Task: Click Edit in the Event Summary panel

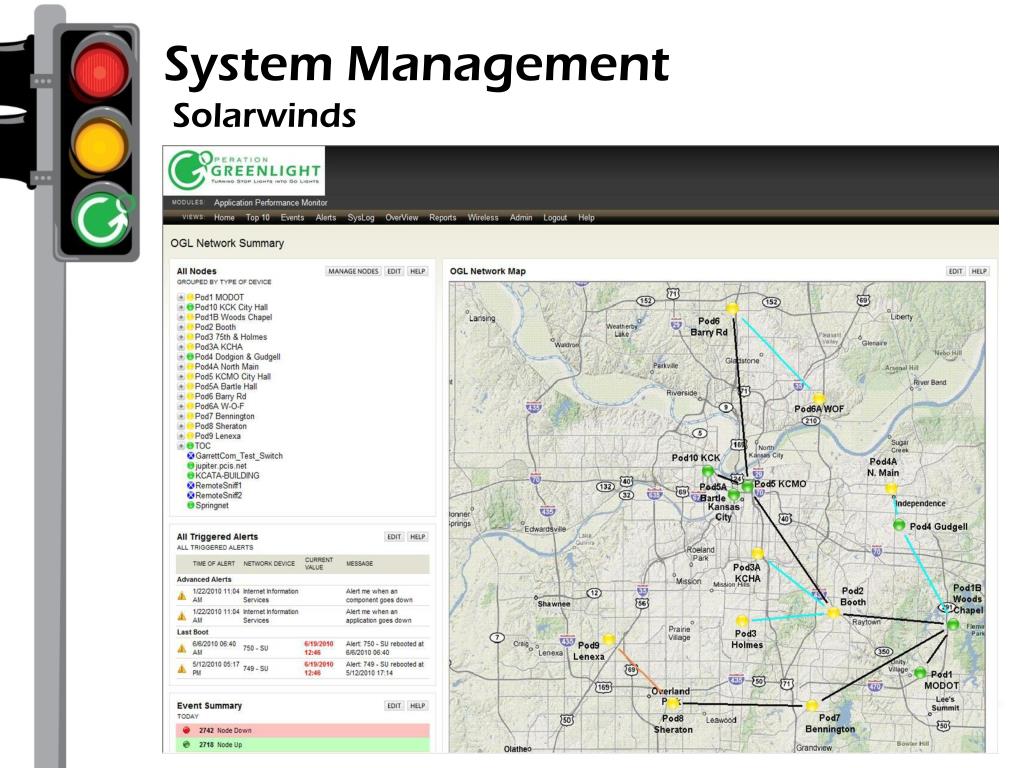Action: [x=394, y=706]
